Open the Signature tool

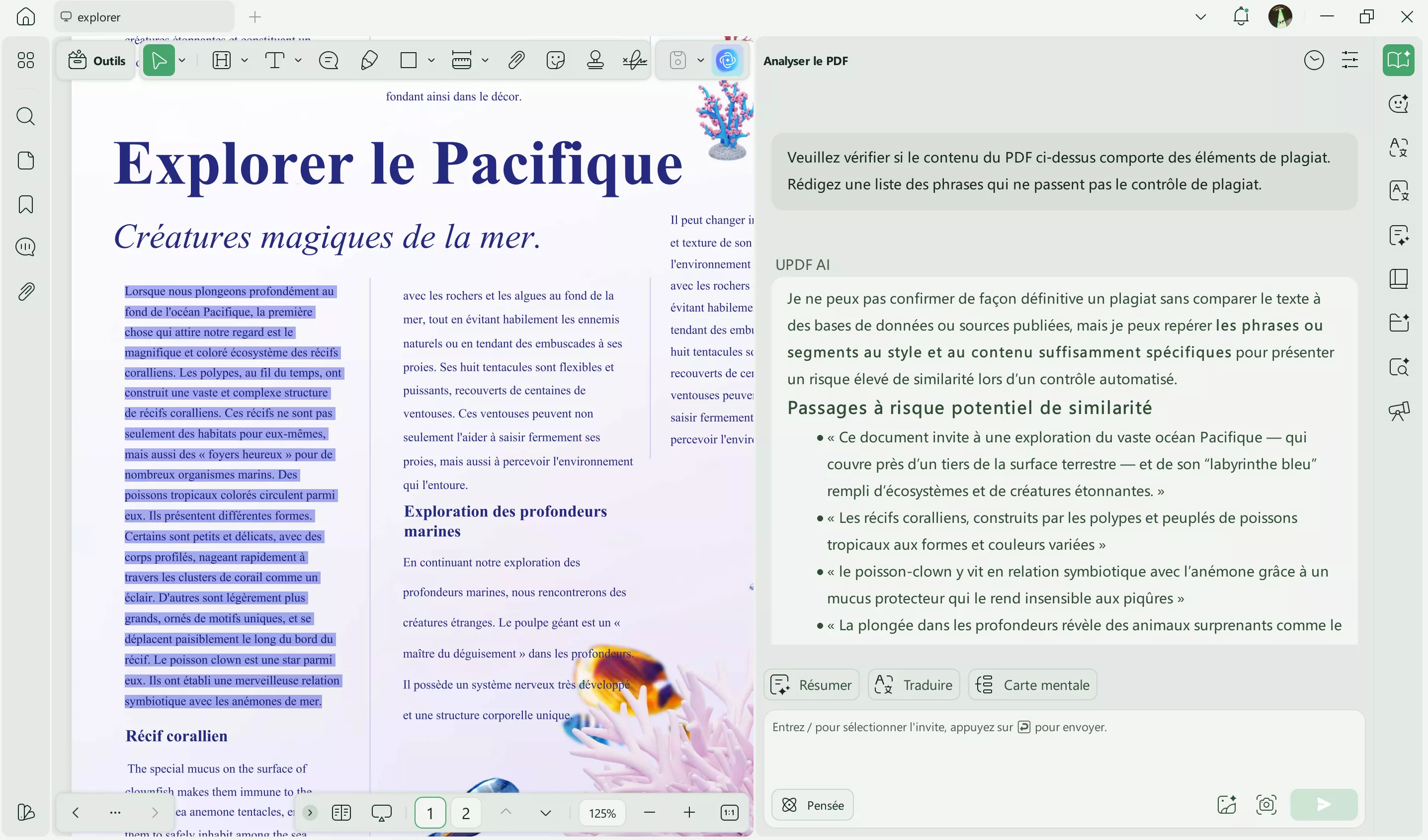coord(634,60)
